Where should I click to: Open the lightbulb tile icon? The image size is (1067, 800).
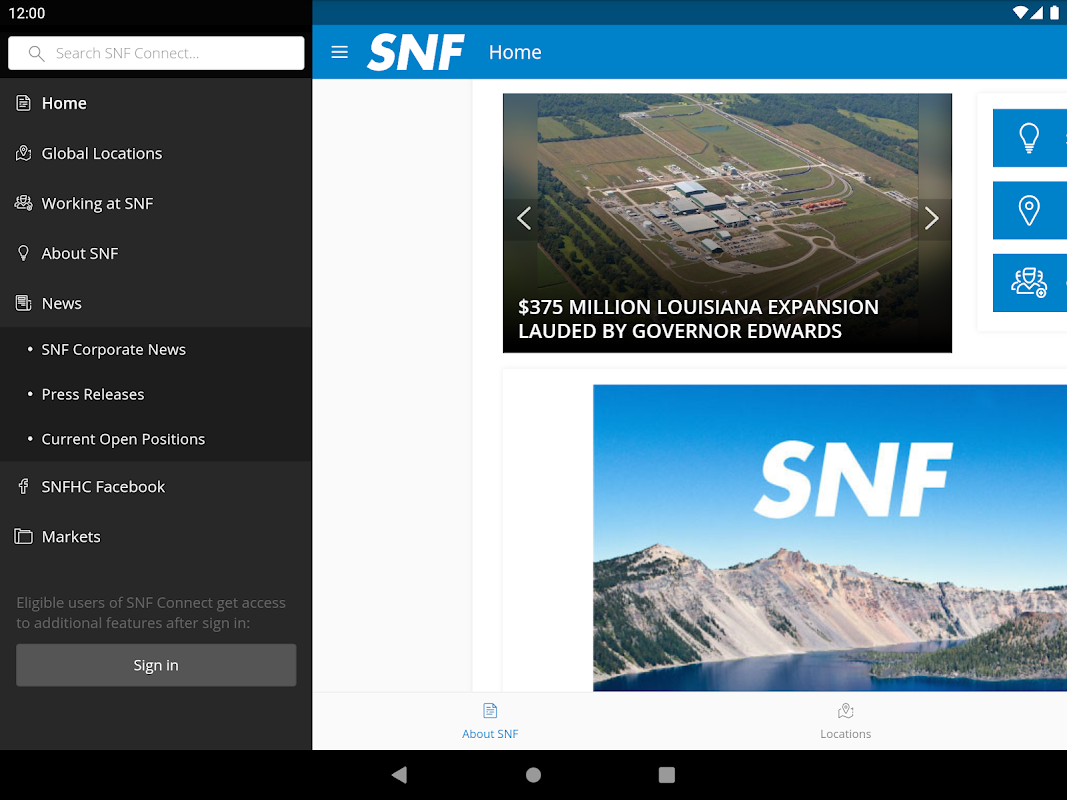click(x=1029, y=137)
